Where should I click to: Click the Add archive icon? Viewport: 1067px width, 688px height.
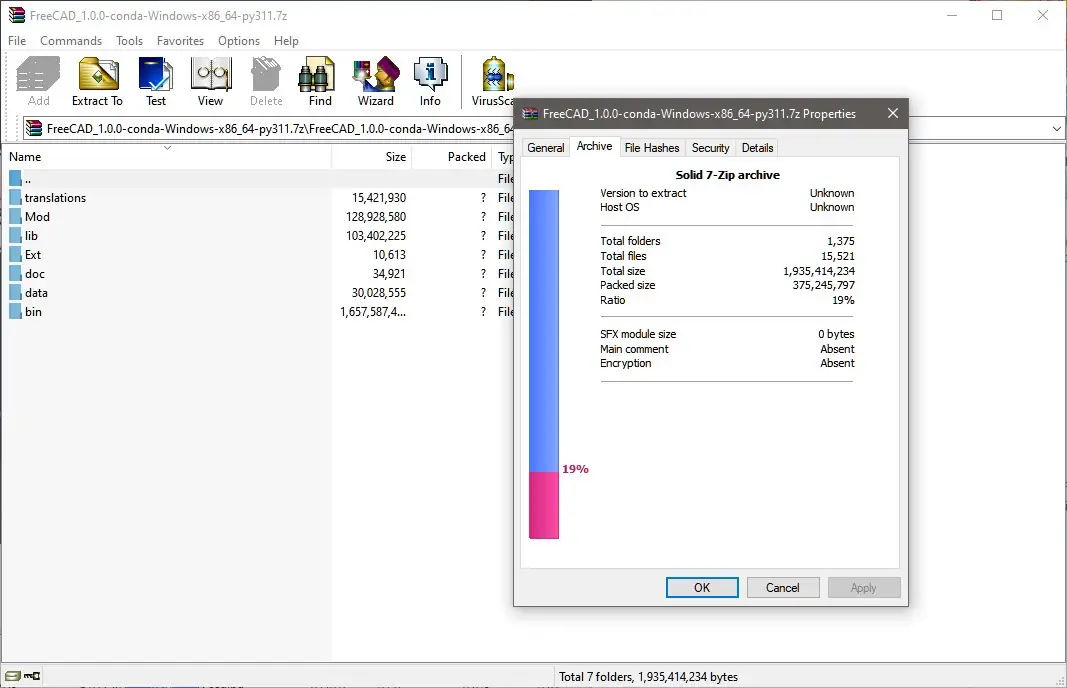click(38, 82)
